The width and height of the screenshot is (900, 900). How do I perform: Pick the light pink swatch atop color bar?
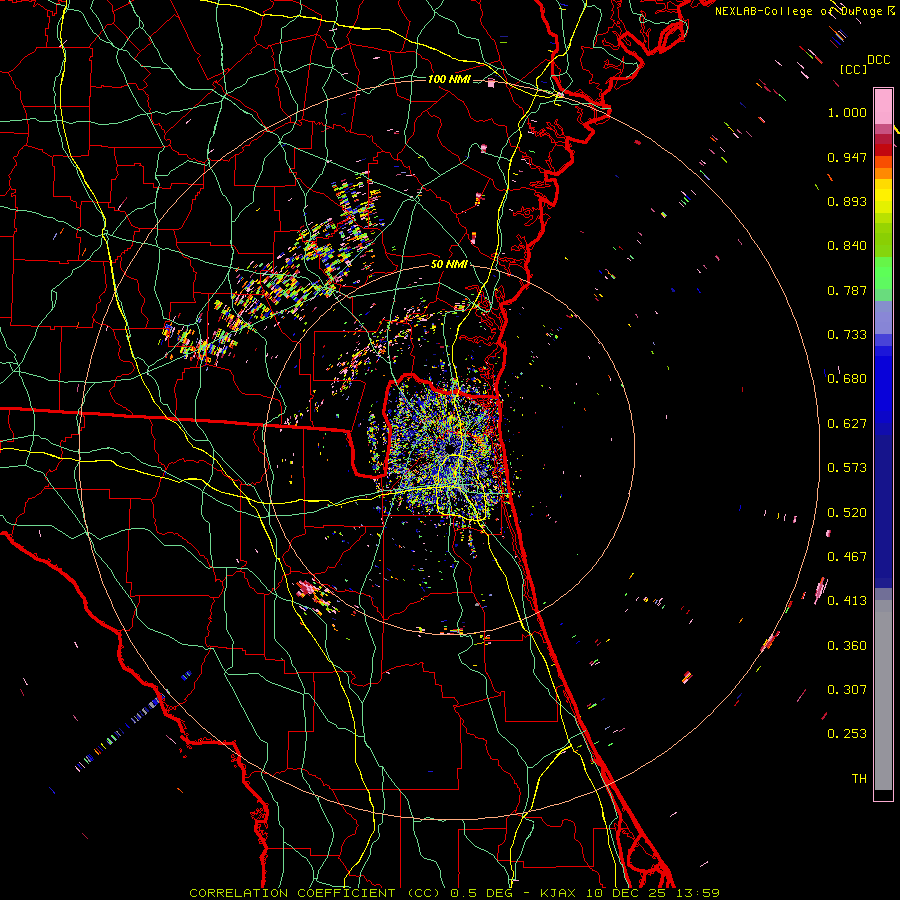click(x=883, y=106)
